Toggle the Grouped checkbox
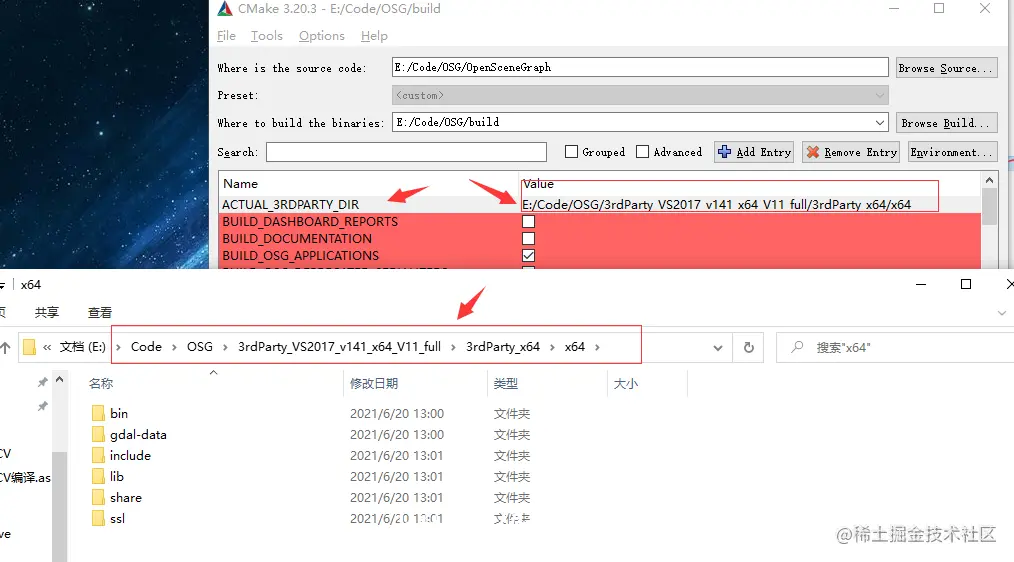The image size is (1014, 562). pyautogui.click(x=571, y=151)
